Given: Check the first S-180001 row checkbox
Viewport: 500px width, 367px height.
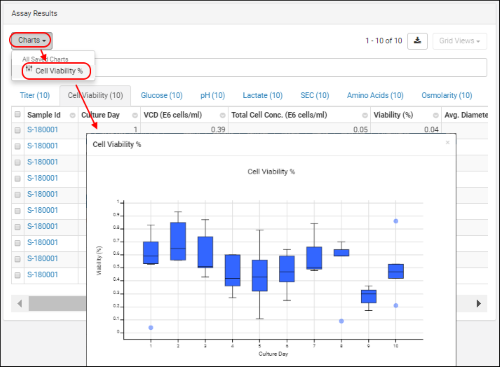Looking at the screenshot, I should click(18, 130).
